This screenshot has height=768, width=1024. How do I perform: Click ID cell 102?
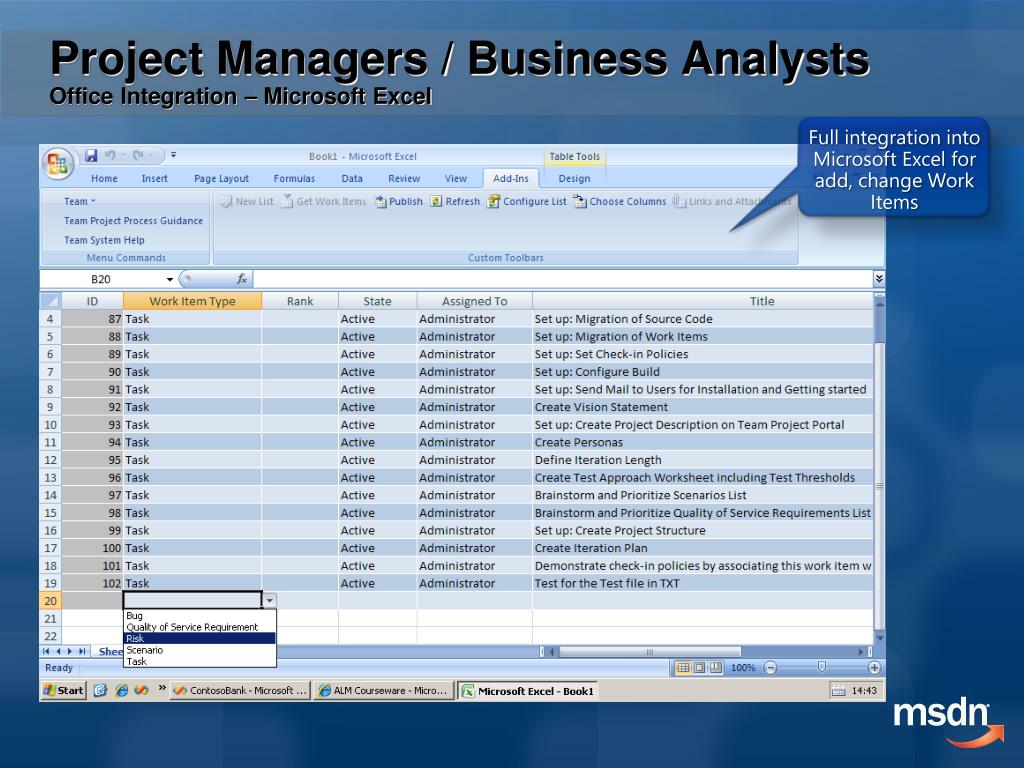[x=92, y=583]
